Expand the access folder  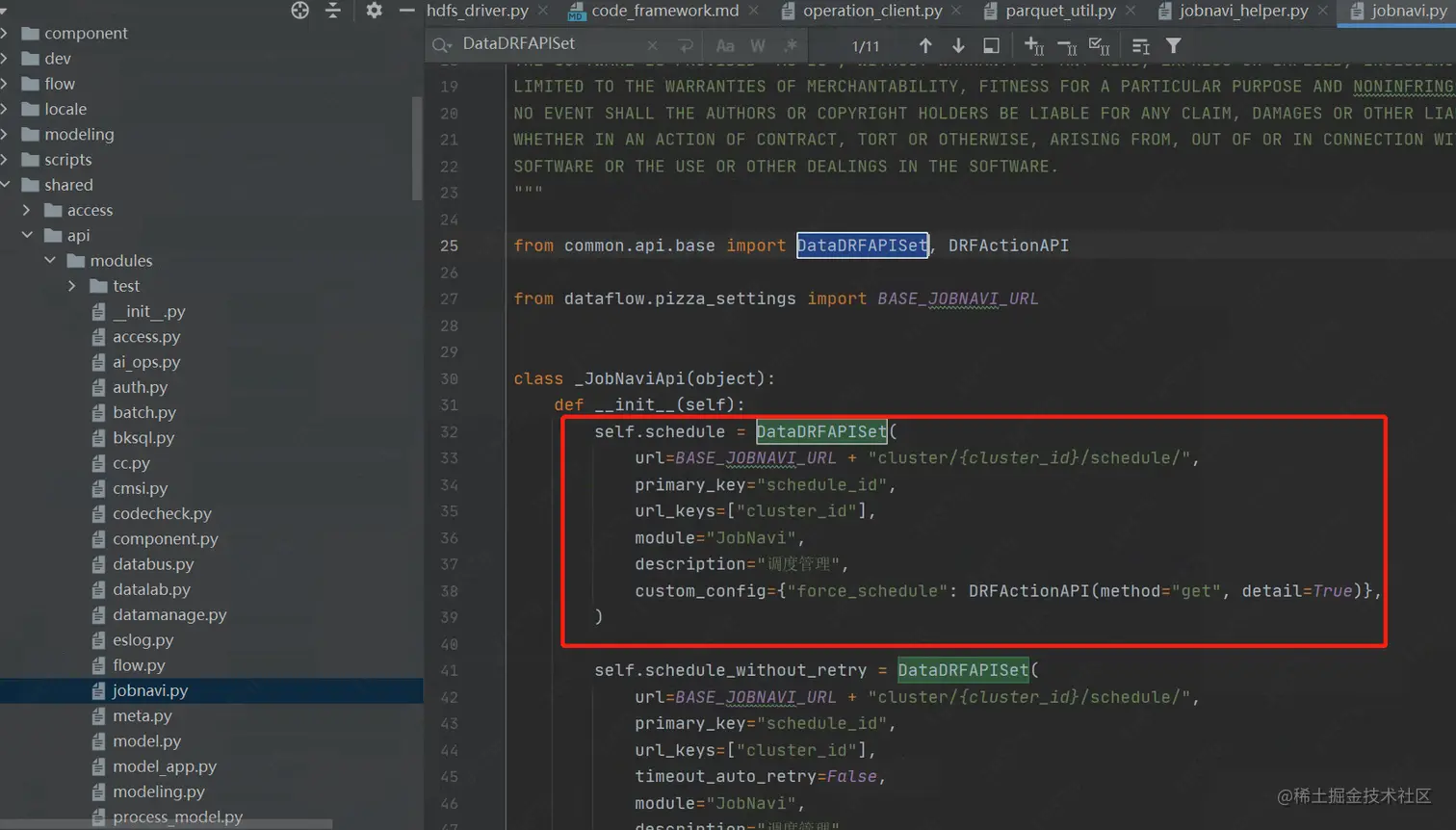26,210
